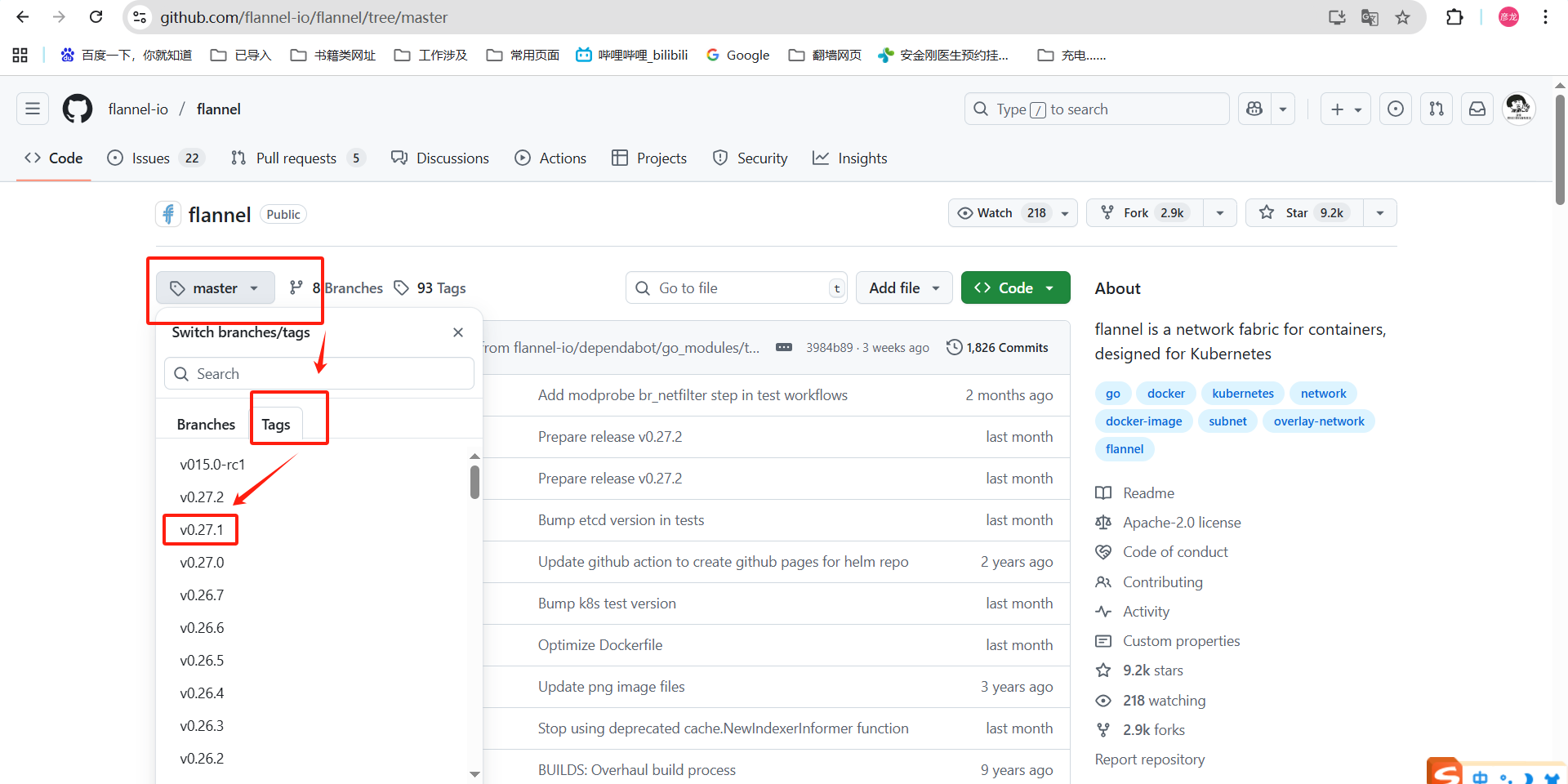
Task: Expand the Star lists dropdown arrow
Action: click(x=1380, y=213)
